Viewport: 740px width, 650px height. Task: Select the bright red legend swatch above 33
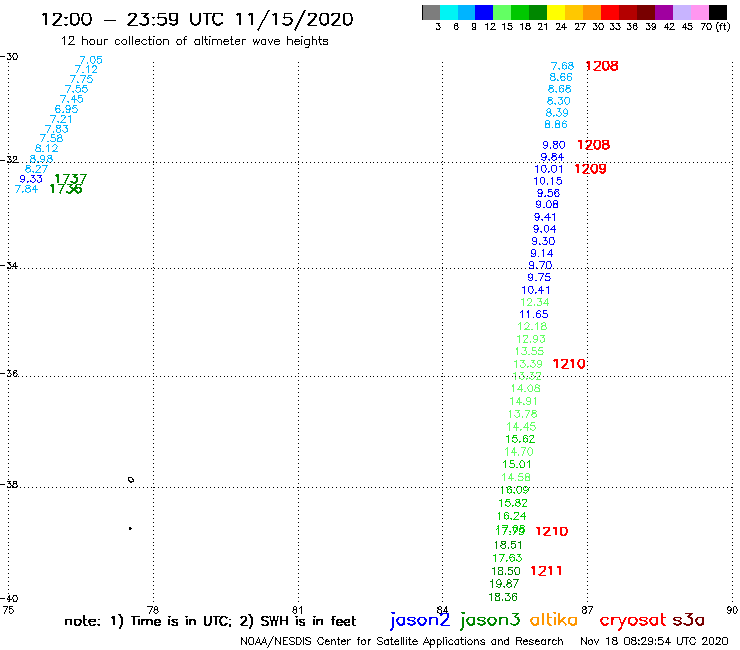(610, 12)
